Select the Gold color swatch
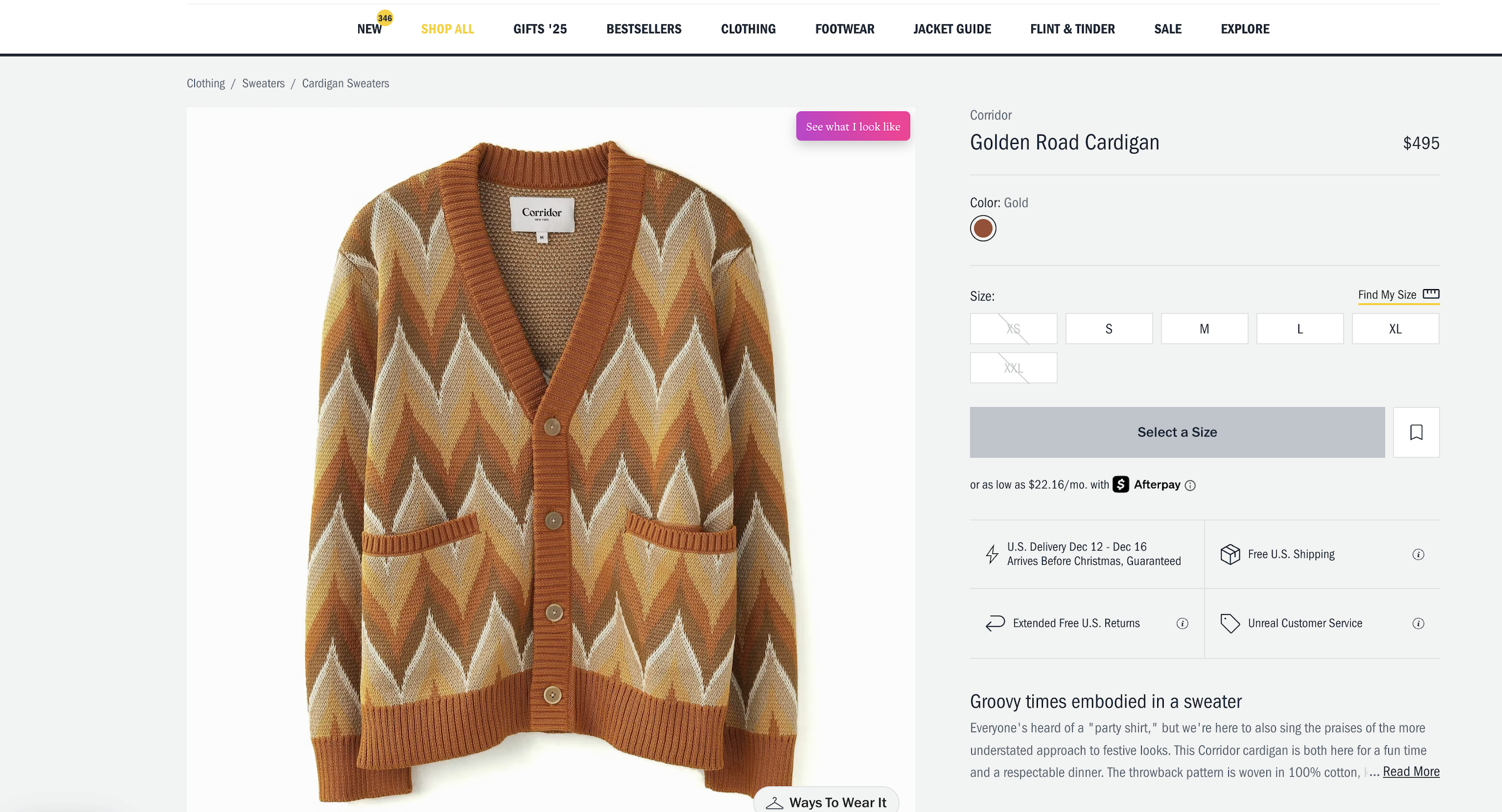Viewport: 1502px width, 812px height. pyautogui.click(x=983, y=228)
